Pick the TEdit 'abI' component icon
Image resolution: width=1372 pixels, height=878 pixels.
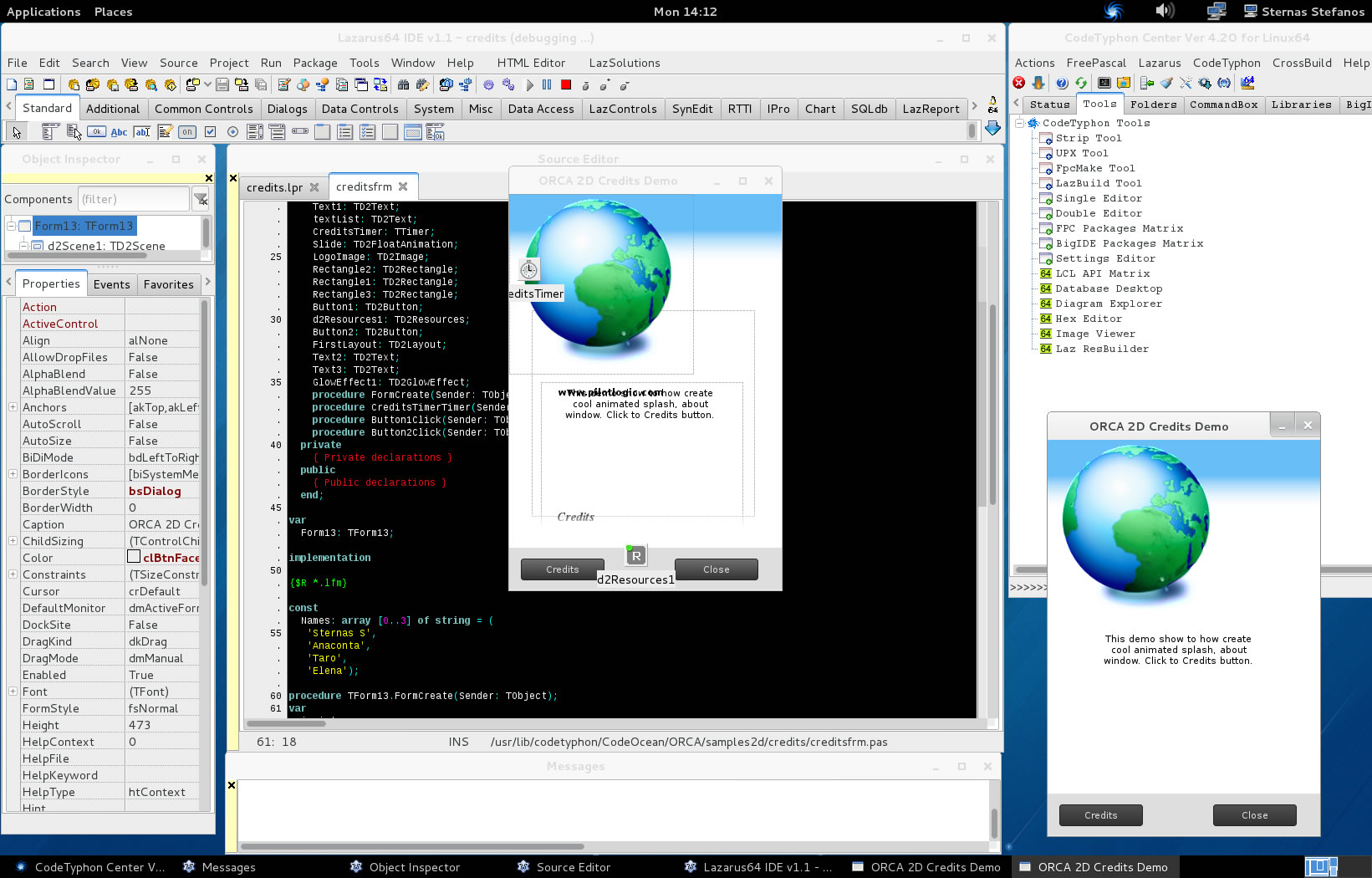(x=142, y=132)
